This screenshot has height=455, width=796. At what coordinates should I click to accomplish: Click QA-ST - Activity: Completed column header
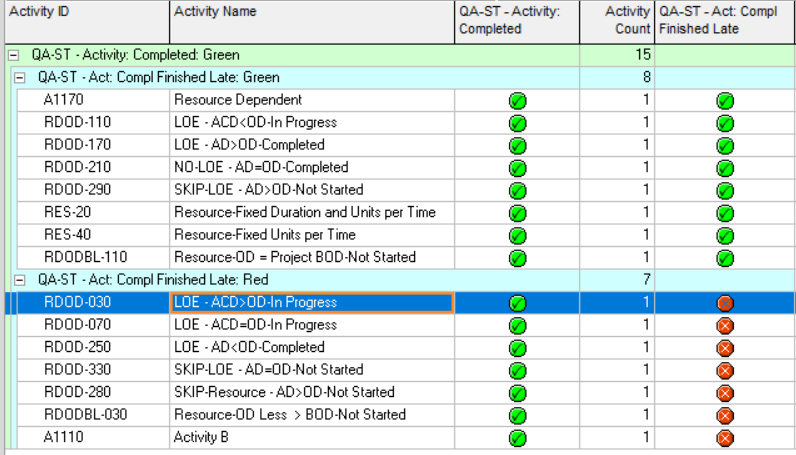tap(516, 21)
